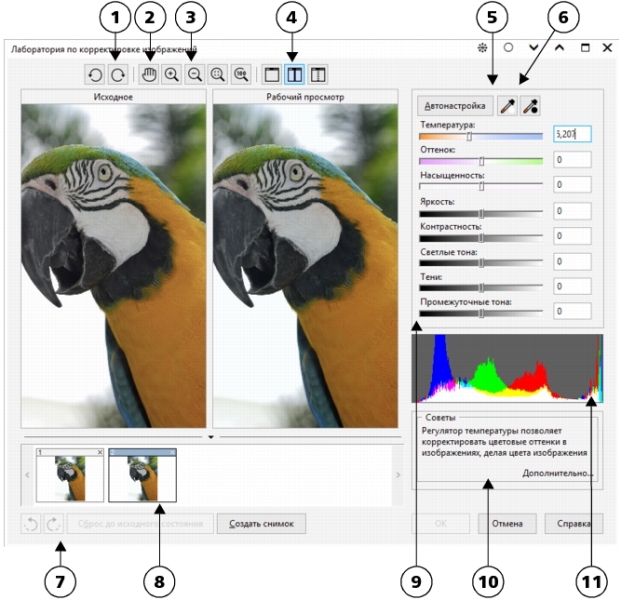Click the Zoom in magnifier
This screenshot has height=600, width=621.
[172, 75]
